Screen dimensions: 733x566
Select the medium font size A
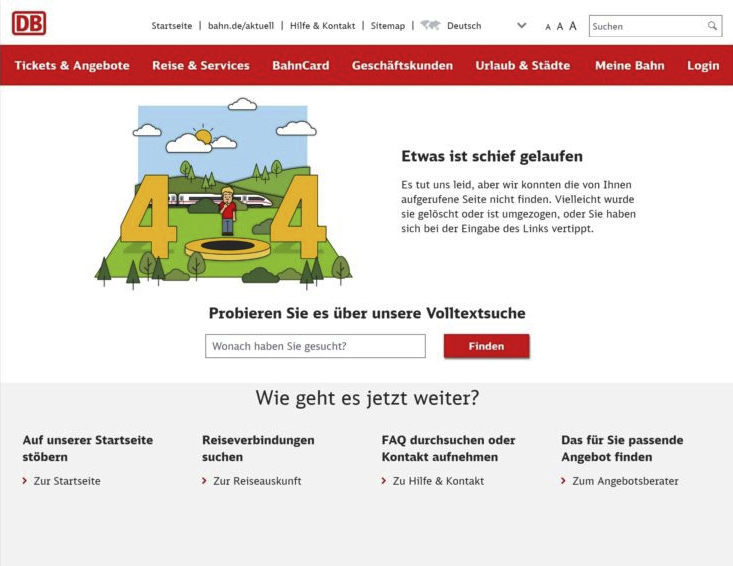(x=560, y=27)
